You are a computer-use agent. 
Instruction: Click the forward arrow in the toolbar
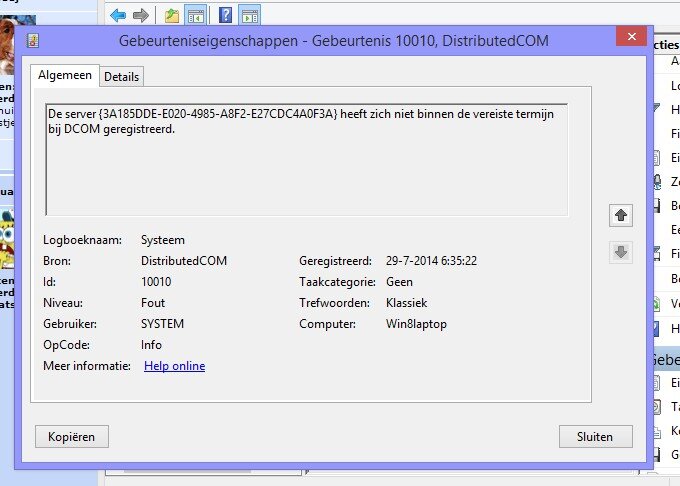pos(141,15)
